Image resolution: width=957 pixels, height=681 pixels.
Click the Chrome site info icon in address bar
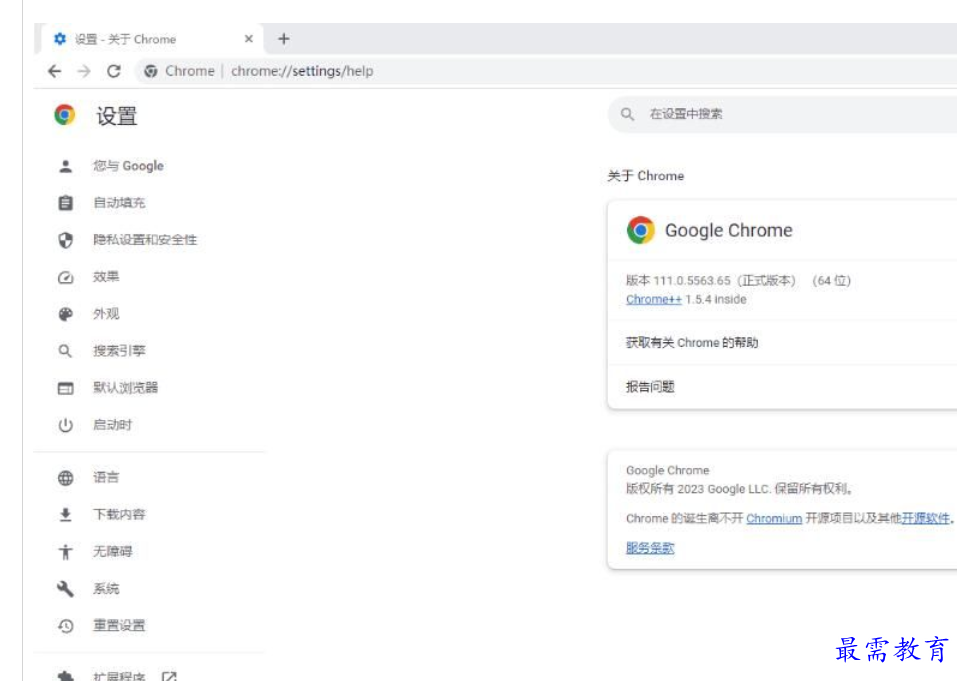coord(151,71)
